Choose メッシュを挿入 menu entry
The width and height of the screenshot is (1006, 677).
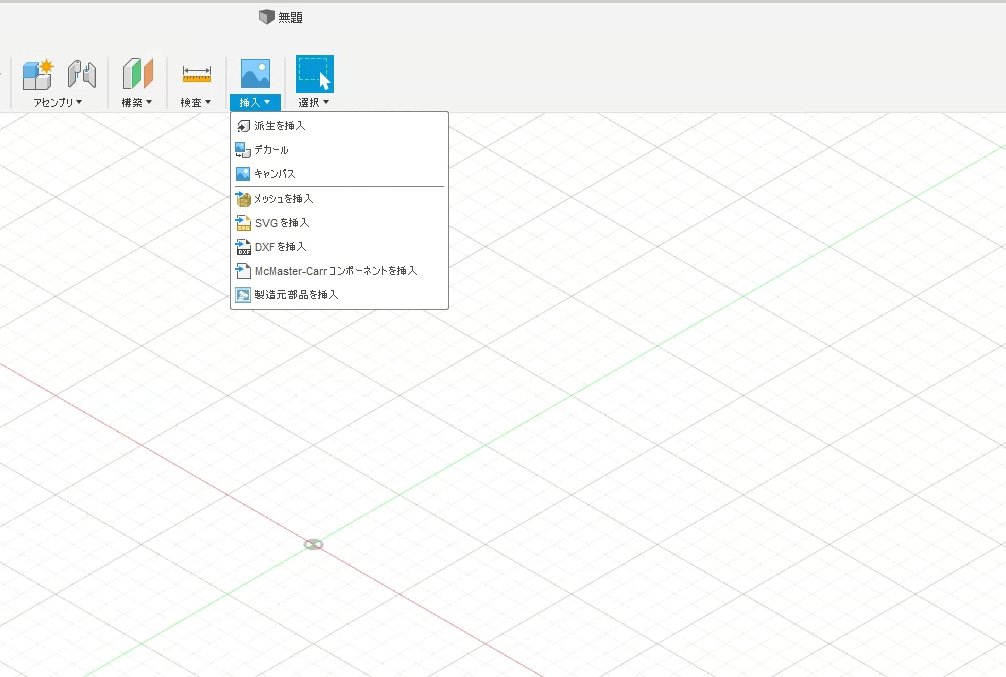point(339,199)
